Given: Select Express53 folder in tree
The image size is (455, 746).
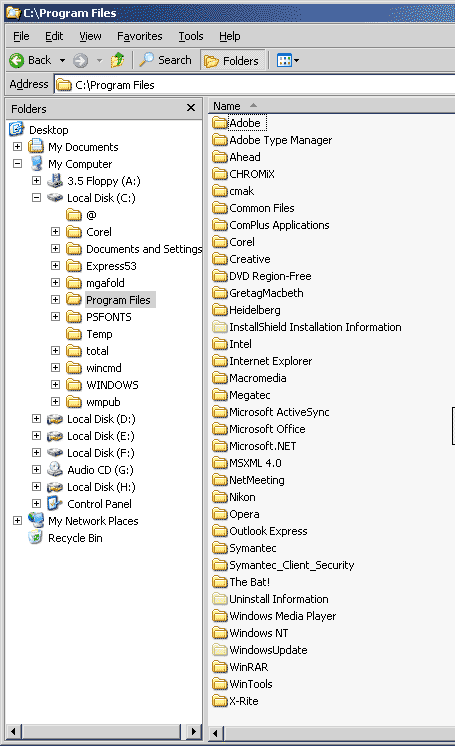Looking at the screenshot, I should (111, 266).
